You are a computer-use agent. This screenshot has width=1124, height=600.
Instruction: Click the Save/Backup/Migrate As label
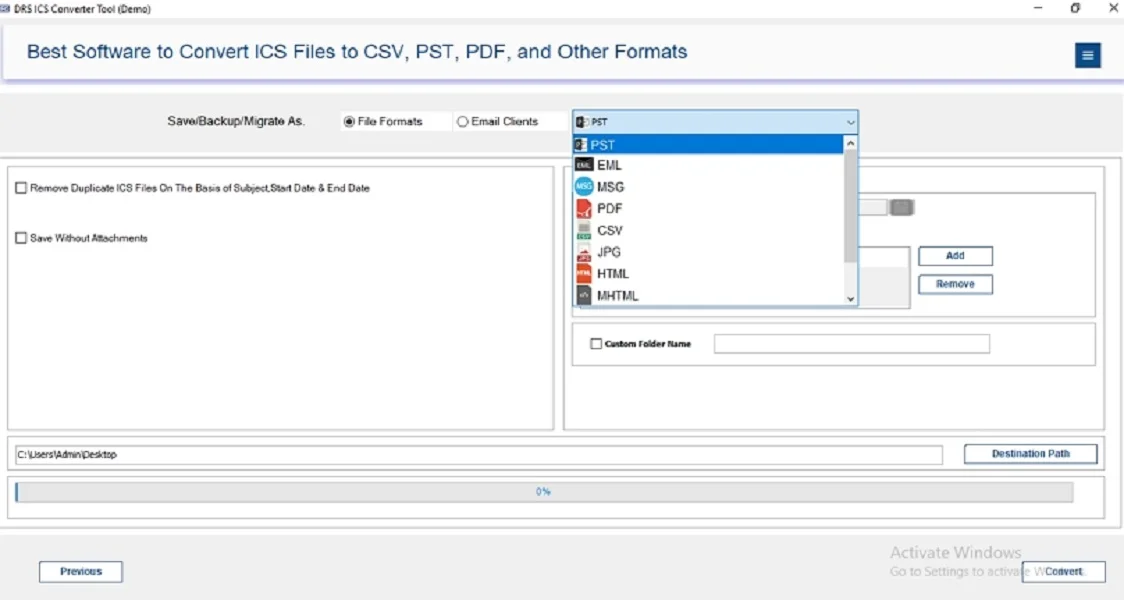pos(236,121)
